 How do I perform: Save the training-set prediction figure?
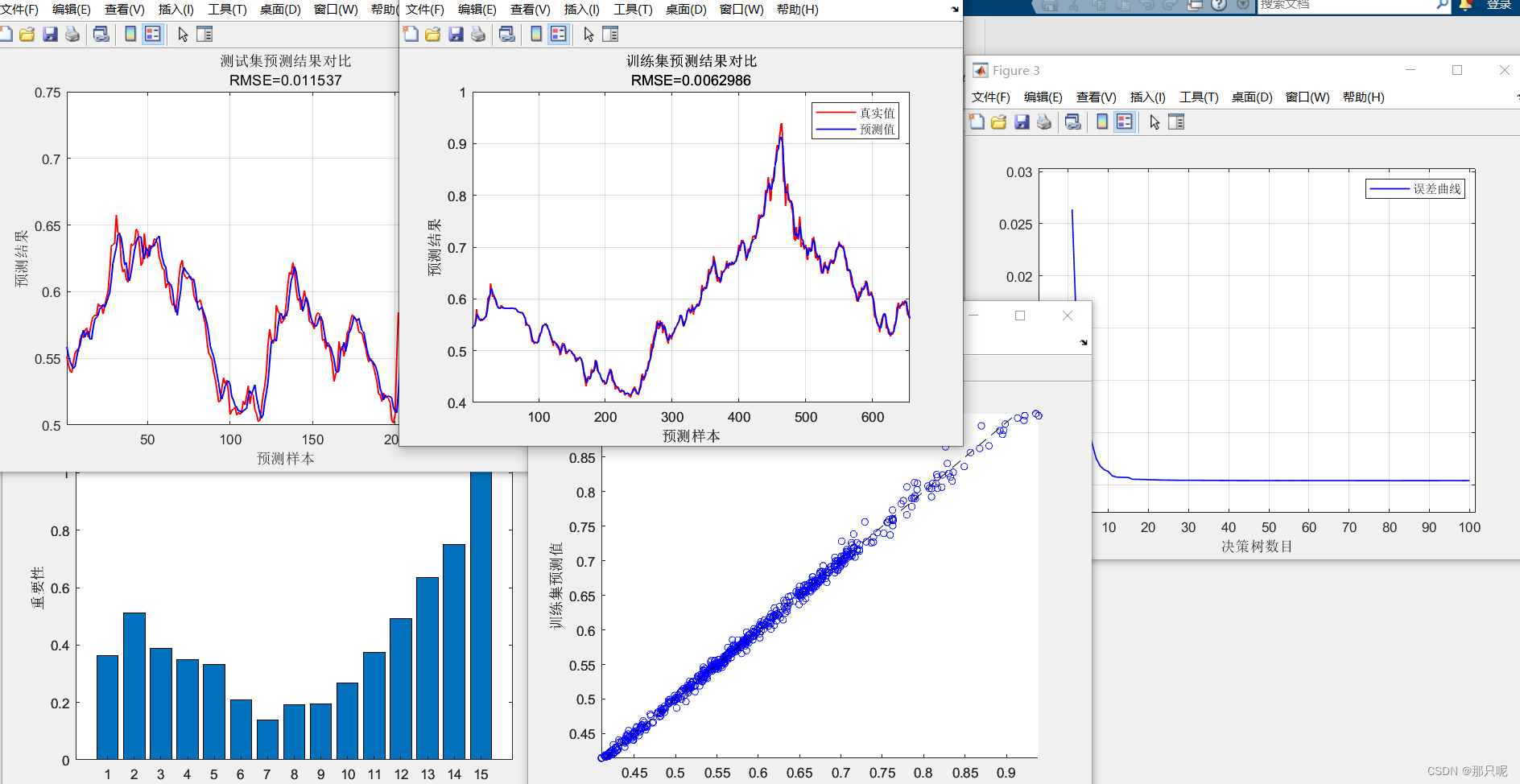tap(456, 34)
